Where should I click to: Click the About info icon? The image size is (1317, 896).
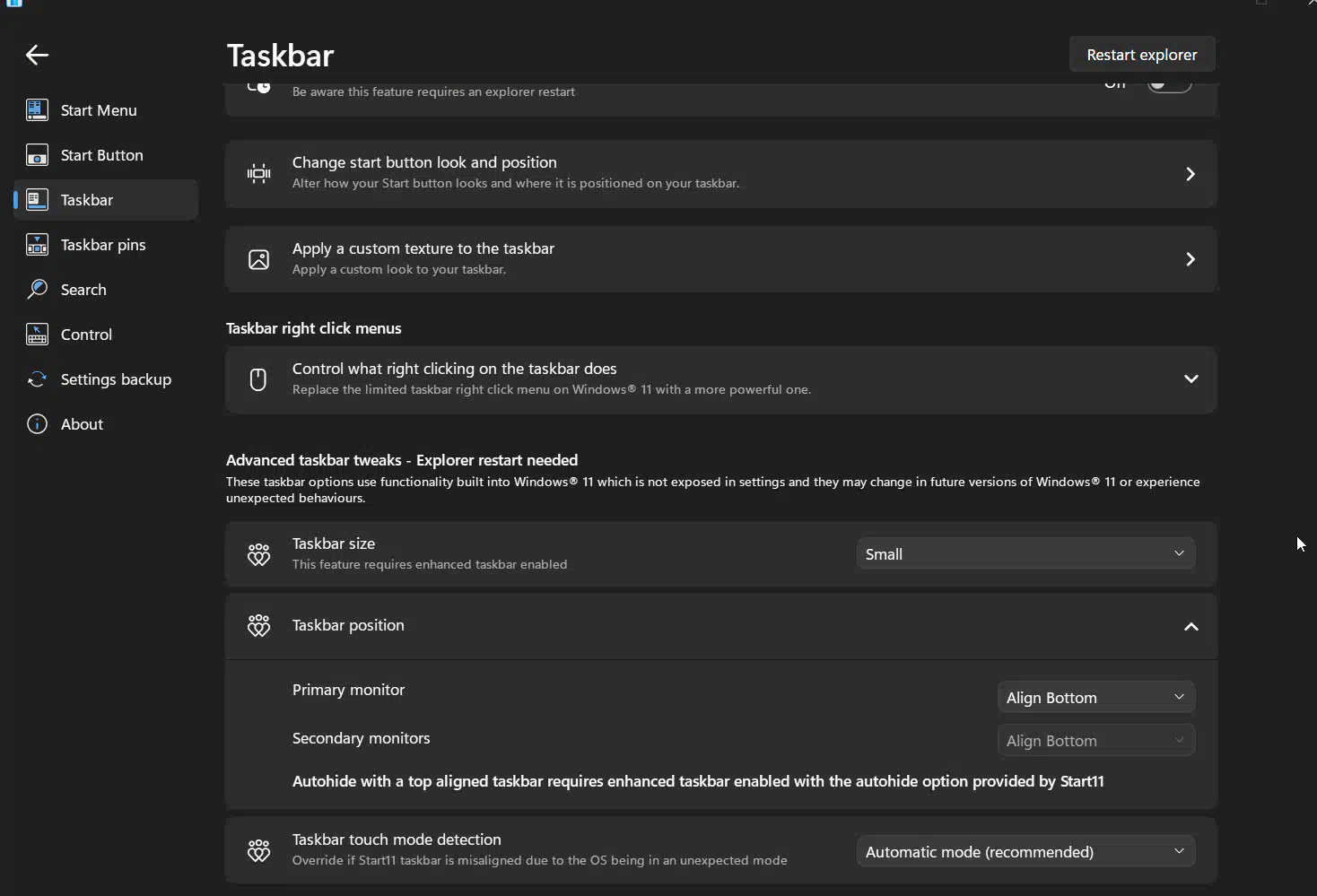[37, 424]
